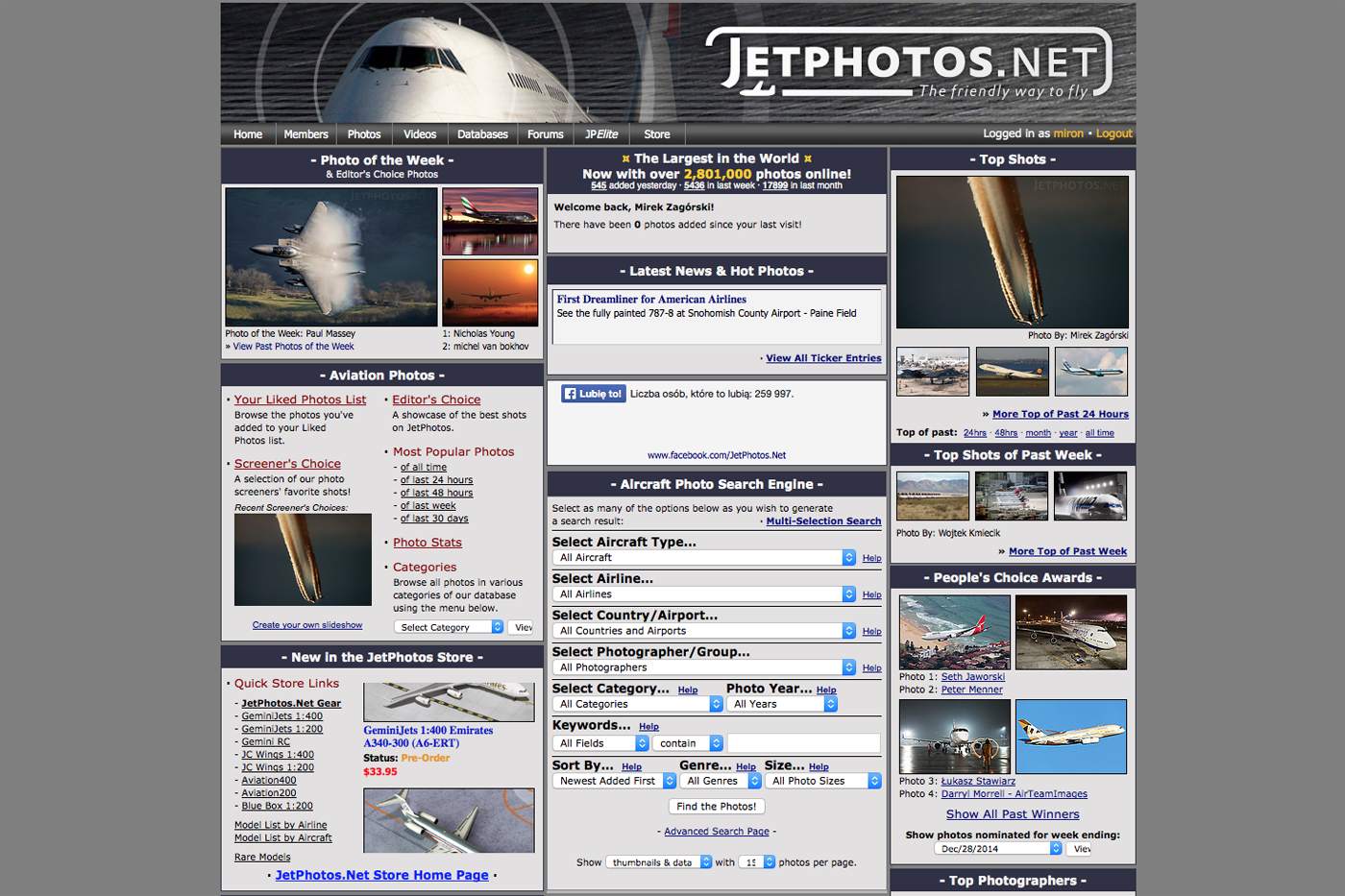Open the Multi-Selection Search link
The width and height of the screenshot is (1345, 896).
[823, 521]
